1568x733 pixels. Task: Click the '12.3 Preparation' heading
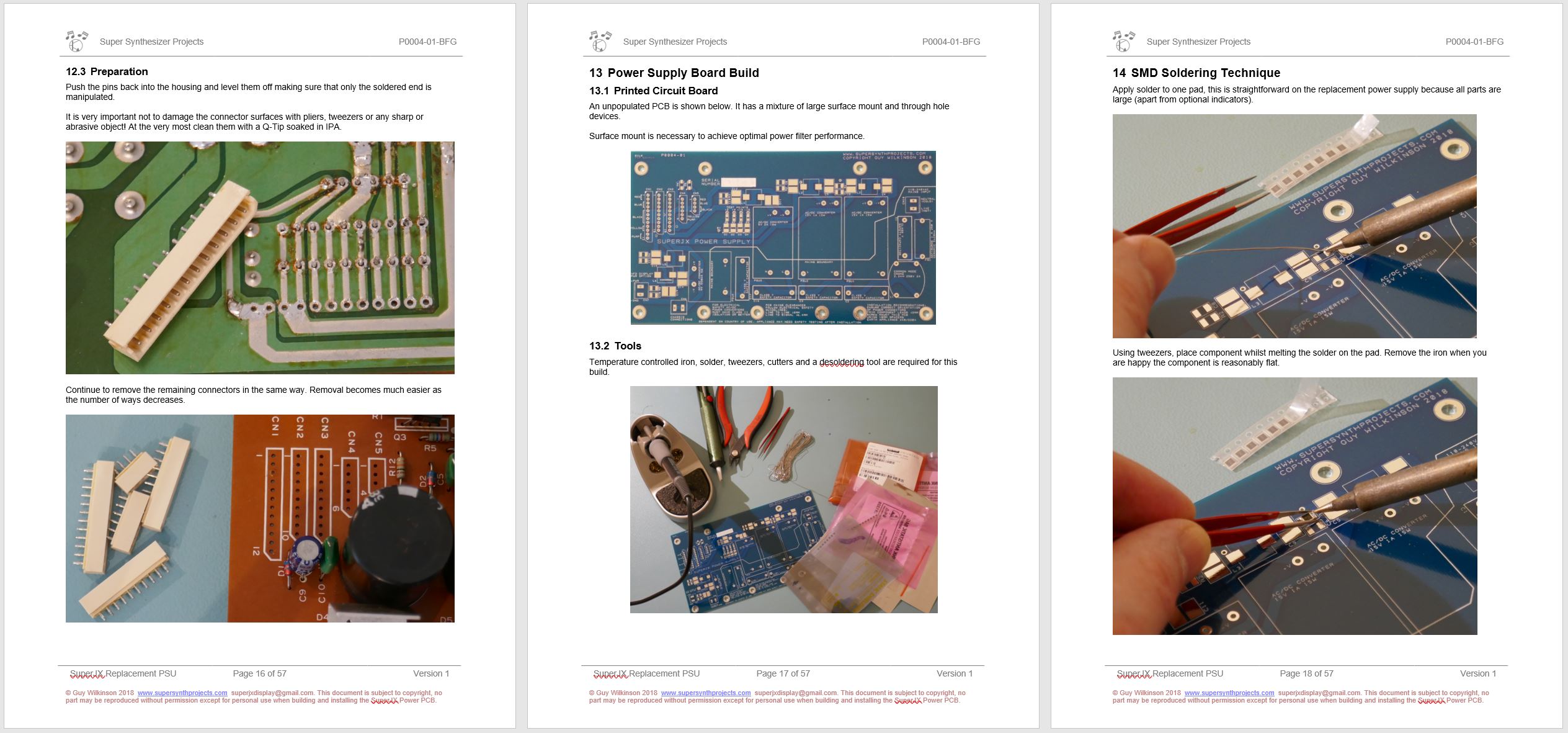click(107, 71)
